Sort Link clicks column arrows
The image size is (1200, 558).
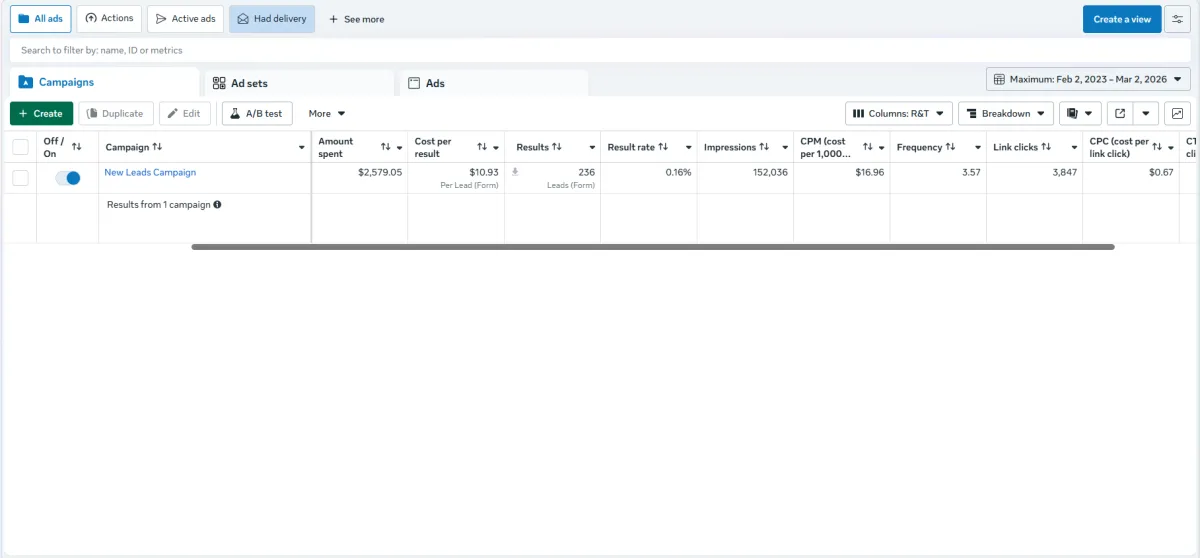pos(1046,147)
